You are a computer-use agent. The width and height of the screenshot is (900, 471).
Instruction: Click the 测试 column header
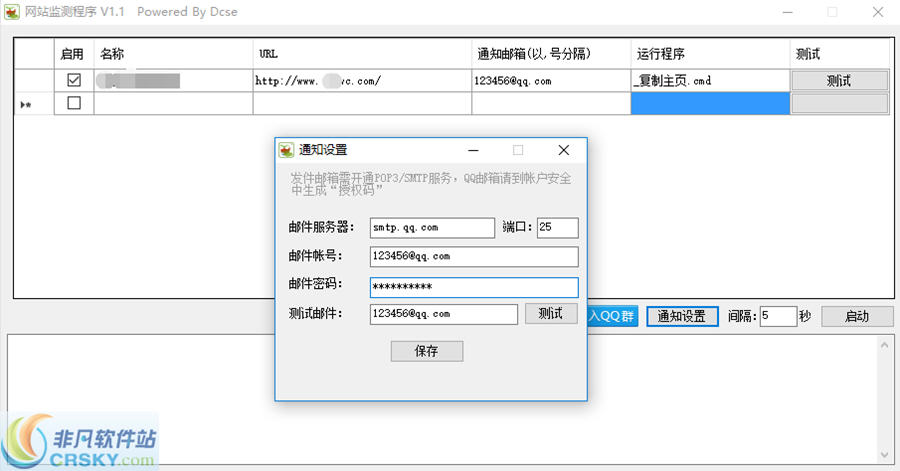point(840,54)
